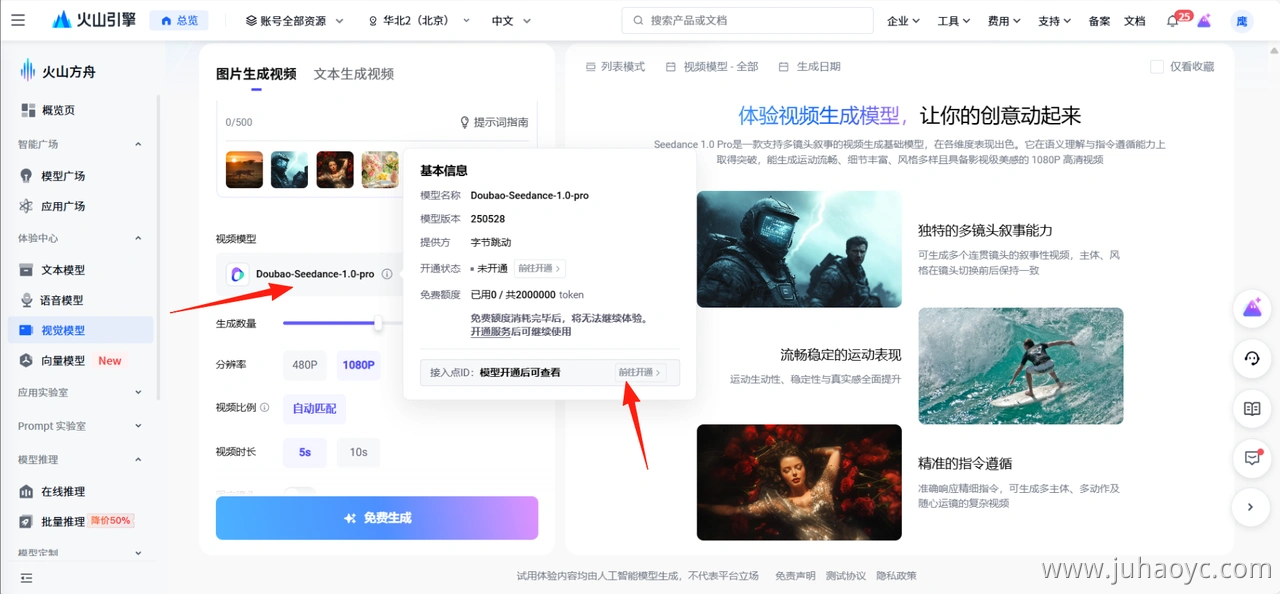Select 480P resolution
This screenshot has height=594, width=1280.
coord(305,365)
